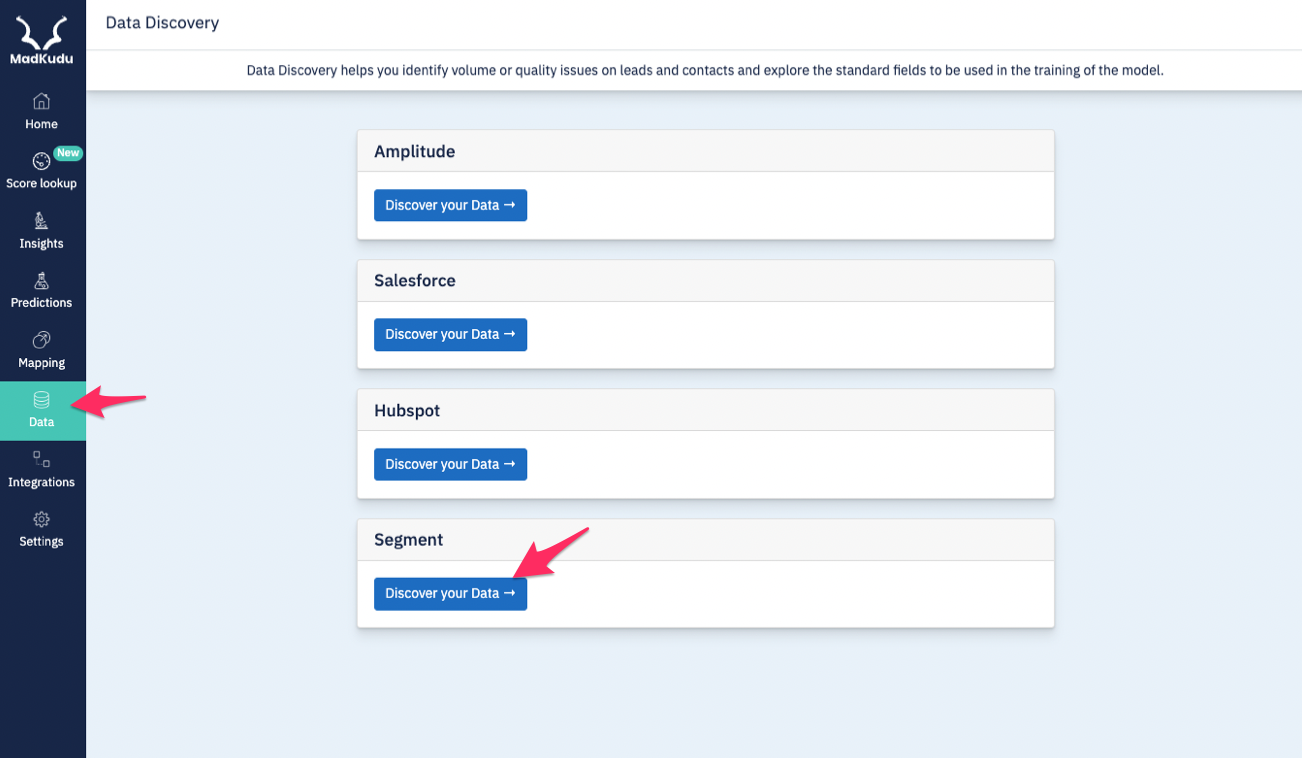This screenshot has height=758, width=1302.
Task: Open Integrations nodes icon
Action: [x=41, y=460]
